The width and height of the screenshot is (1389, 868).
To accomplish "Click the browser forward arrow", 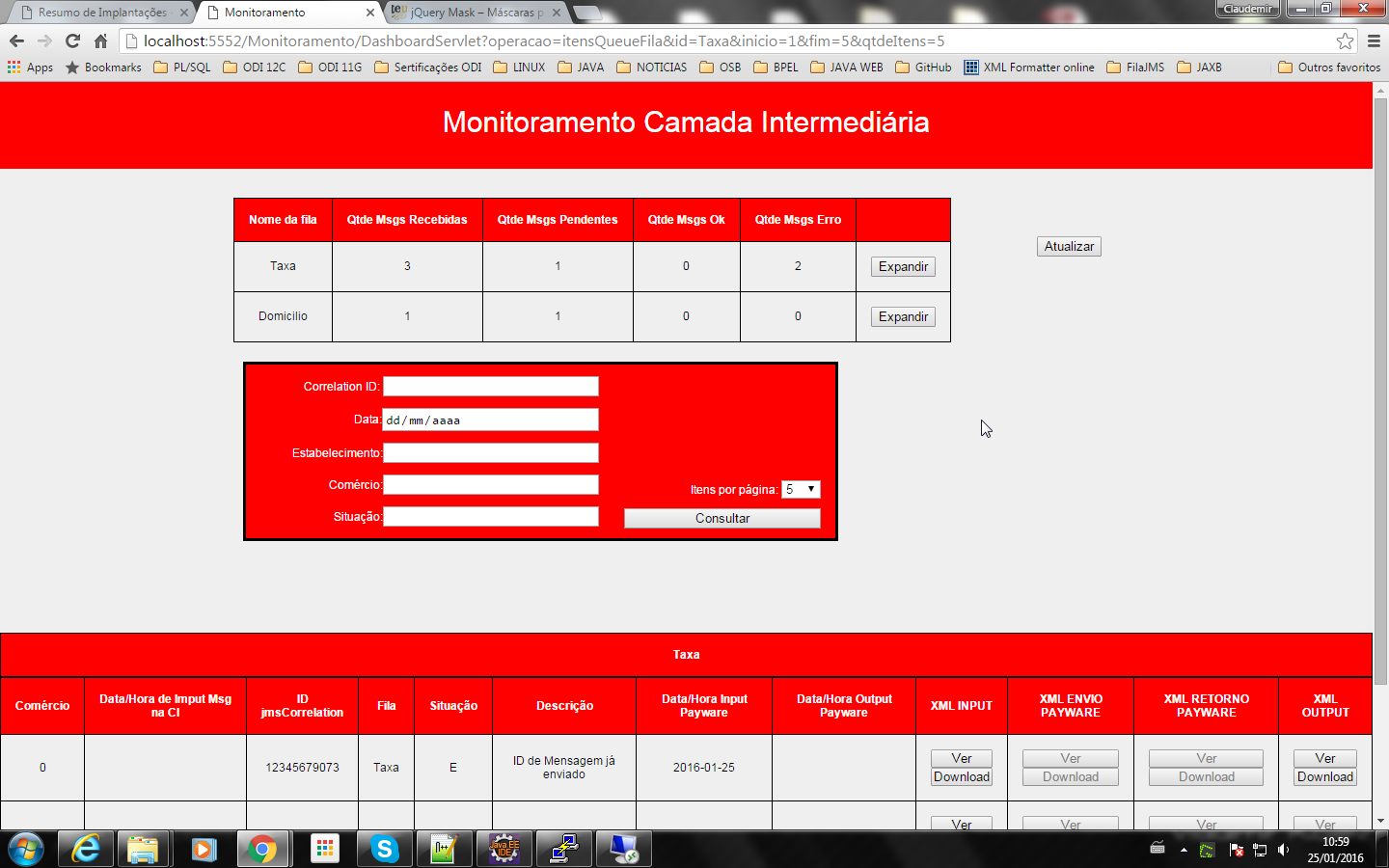I will click(x=44, y=41).
